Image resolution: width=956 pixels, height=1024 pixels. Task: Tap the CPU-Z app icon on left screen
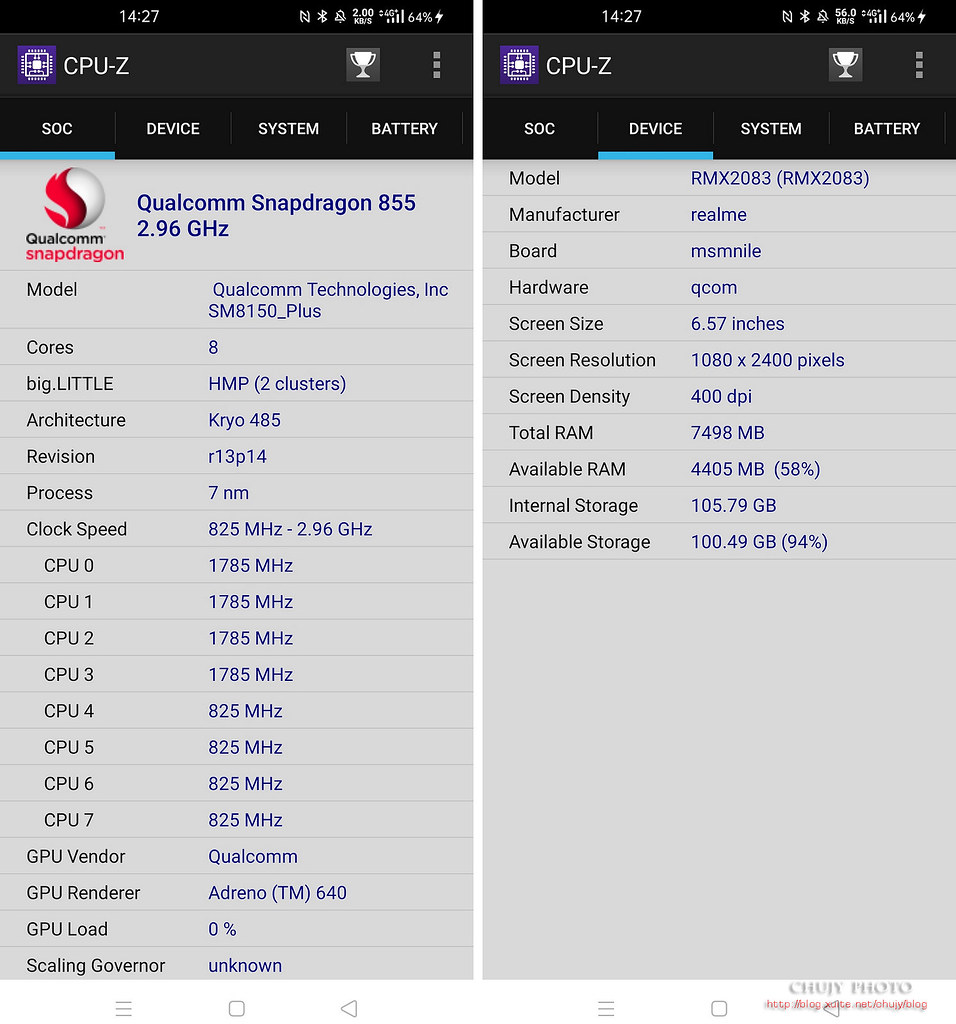pos(37,65)
